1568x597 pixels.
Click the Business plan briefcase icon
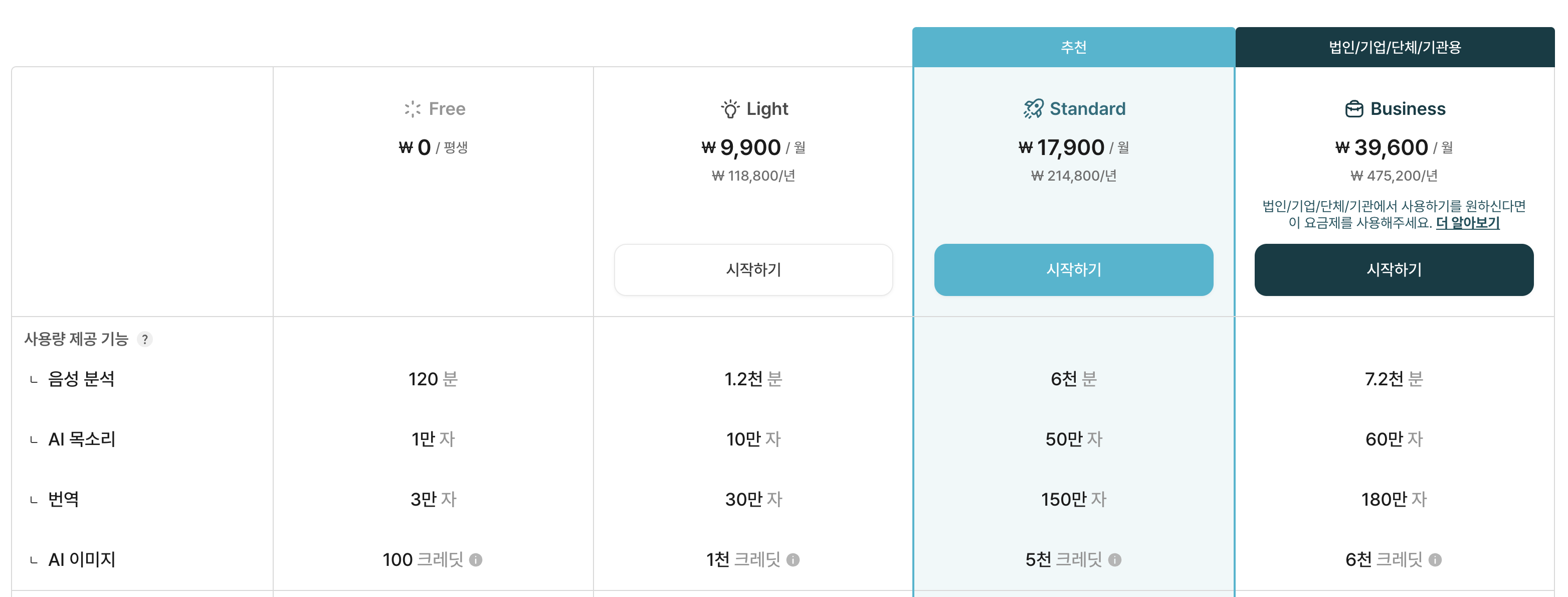1354,109
